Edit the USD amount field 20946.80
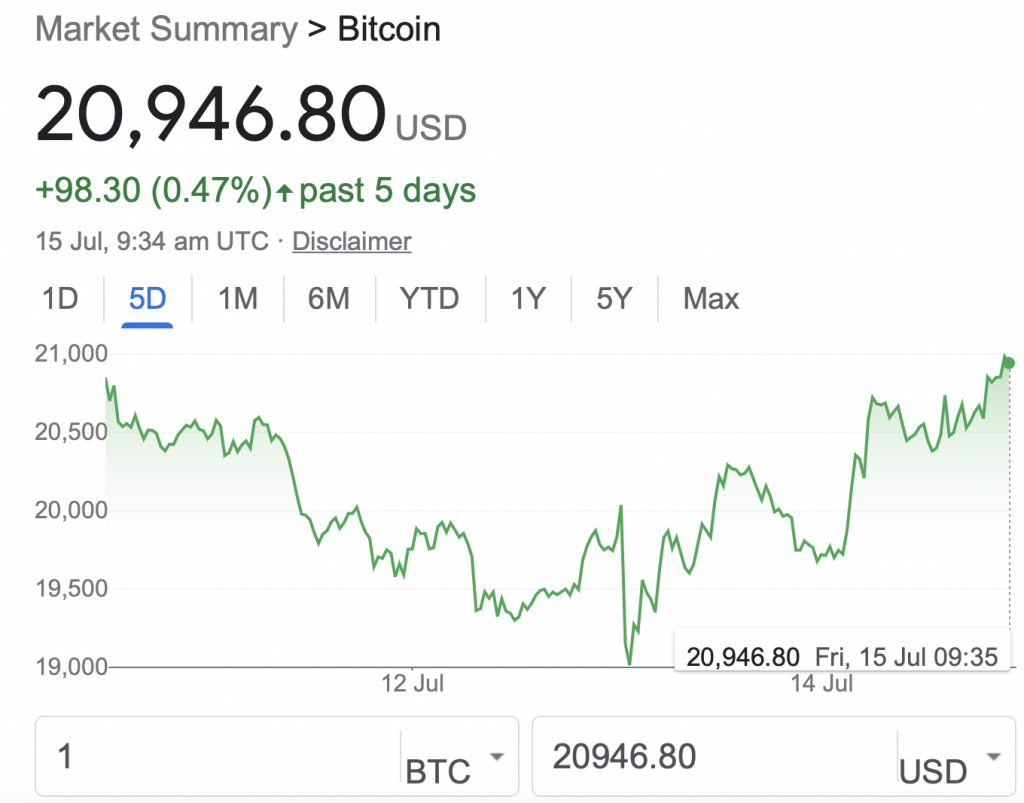Screen dimensions: 1024x803 [715, 757]
